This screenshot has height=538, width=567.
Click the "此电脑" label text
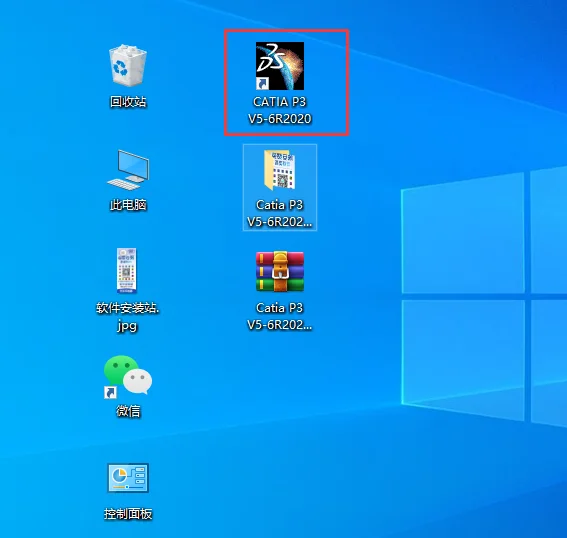coord(128,205)
